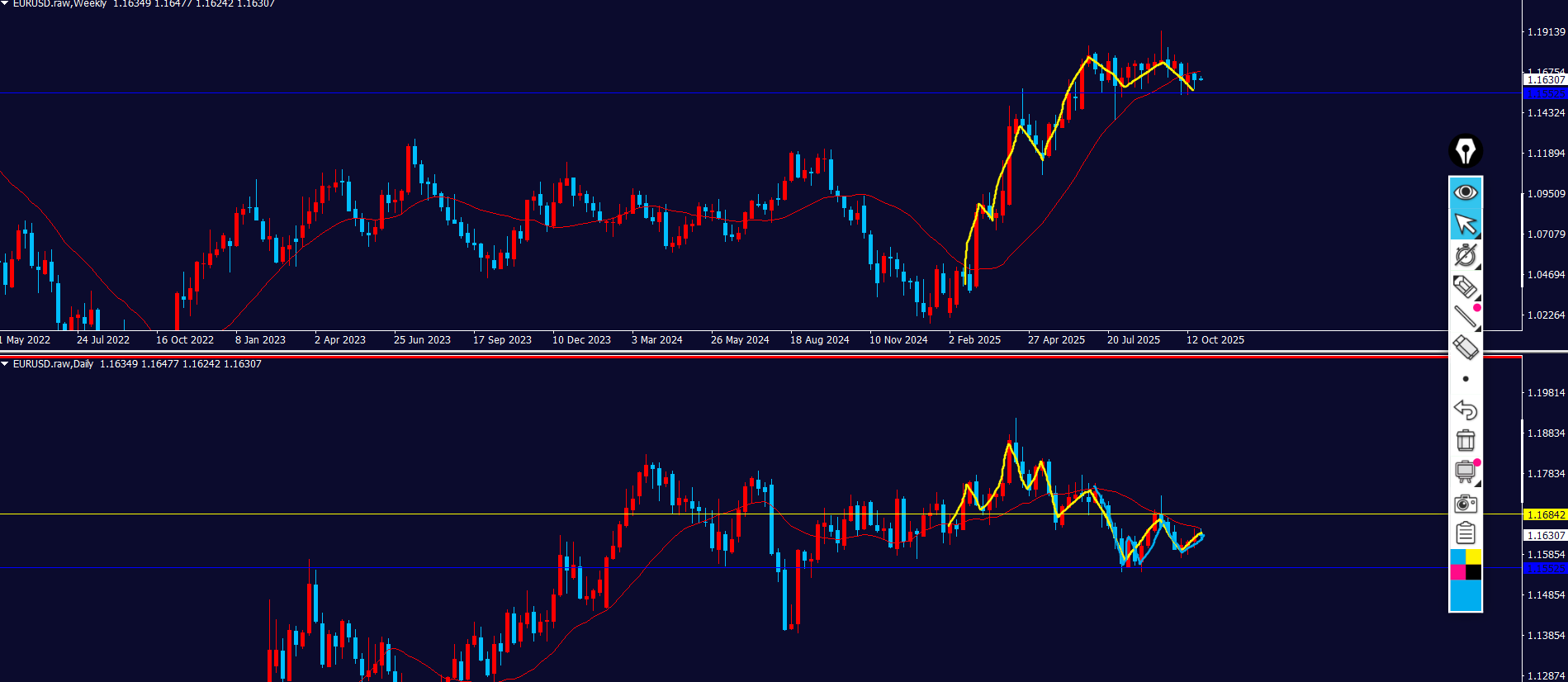Open the whiteboard easel tool
Image resolution: width=1568 pixels, height=682 pixels.
(x=1465, y=471)
